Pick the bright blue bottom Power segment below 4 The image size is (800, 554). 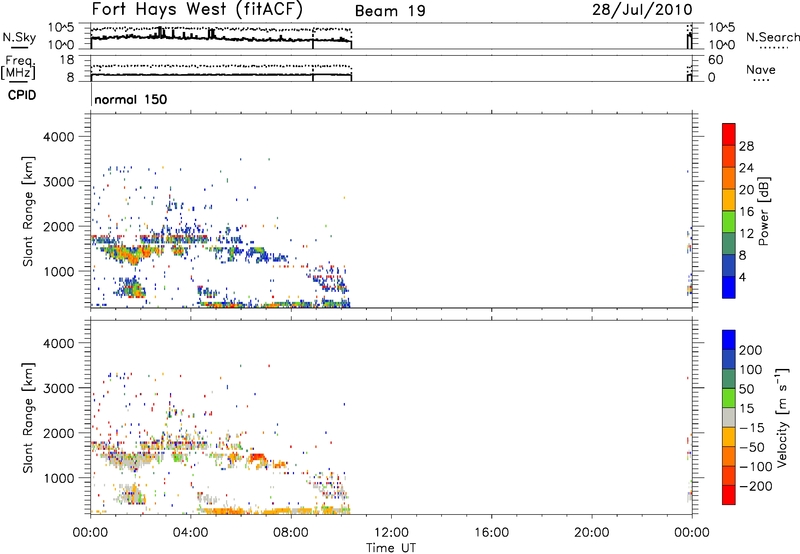[729, 287]
